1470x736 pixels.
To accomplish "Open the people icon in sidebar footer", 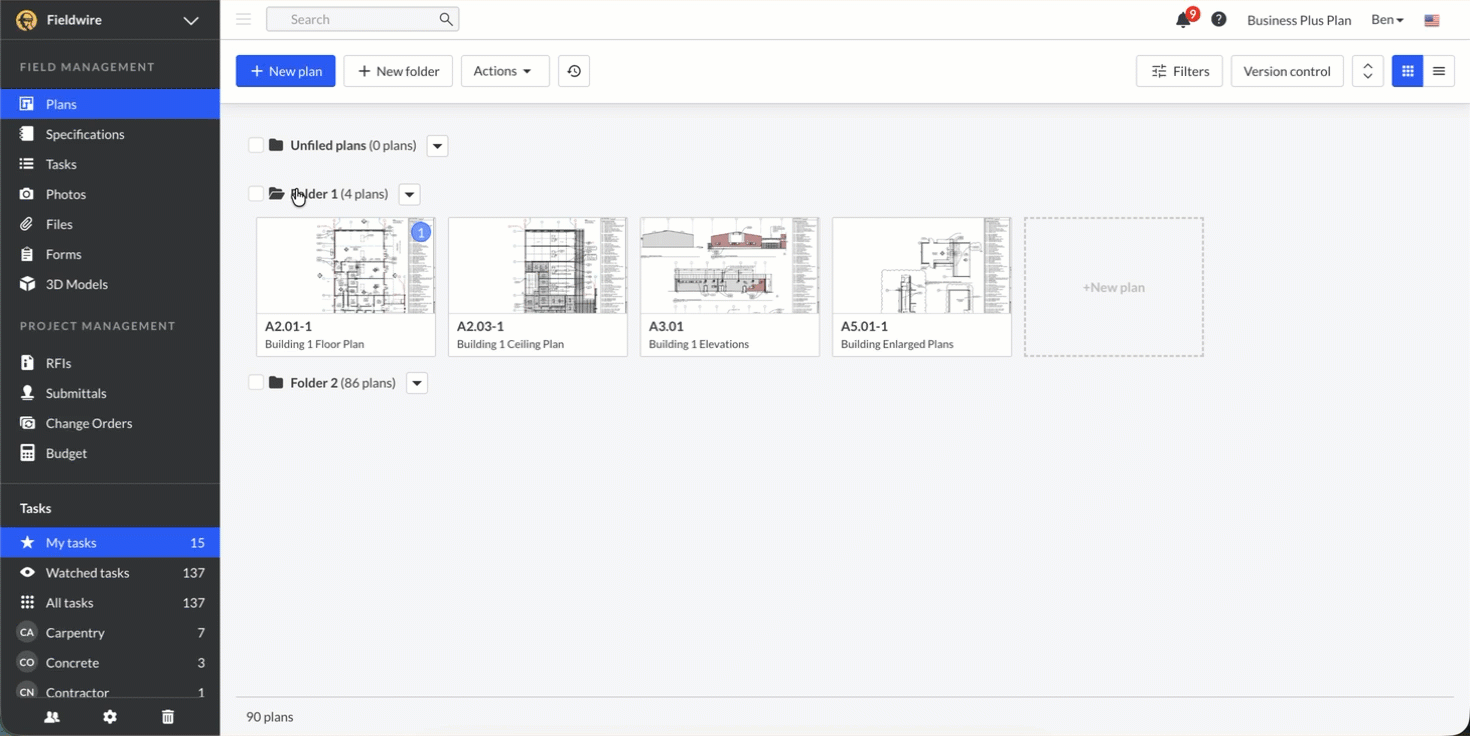I will [52, 717].
